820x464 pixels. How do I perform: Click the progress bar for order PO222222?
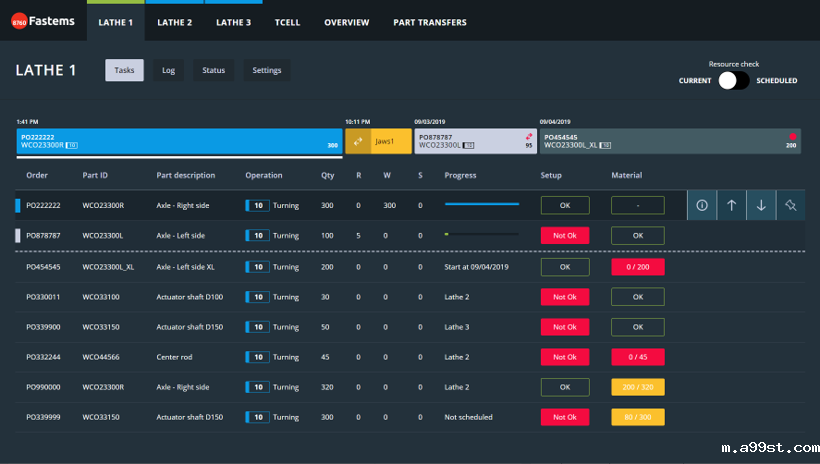click(x=481, y=205)
